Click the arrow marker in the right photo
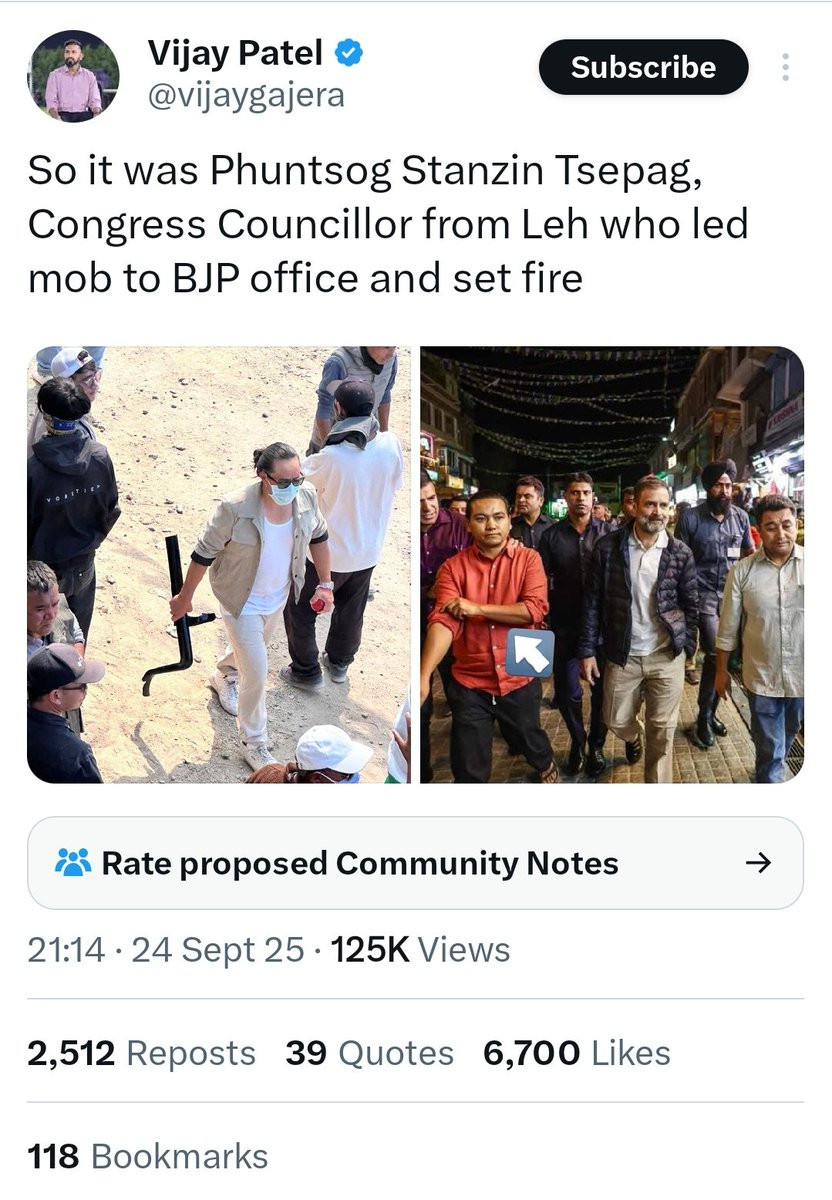The width and height of the screenshot is (832, 1200). click(x=530, y=652)
